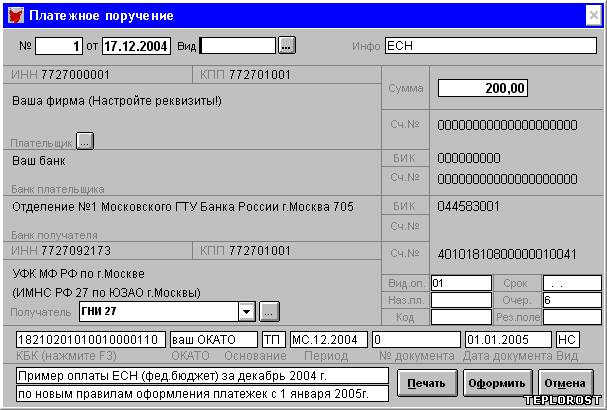Click the Период field МС.12.2004
The height and width of the screenshot is (410, 607).
[x=327, y=340]
